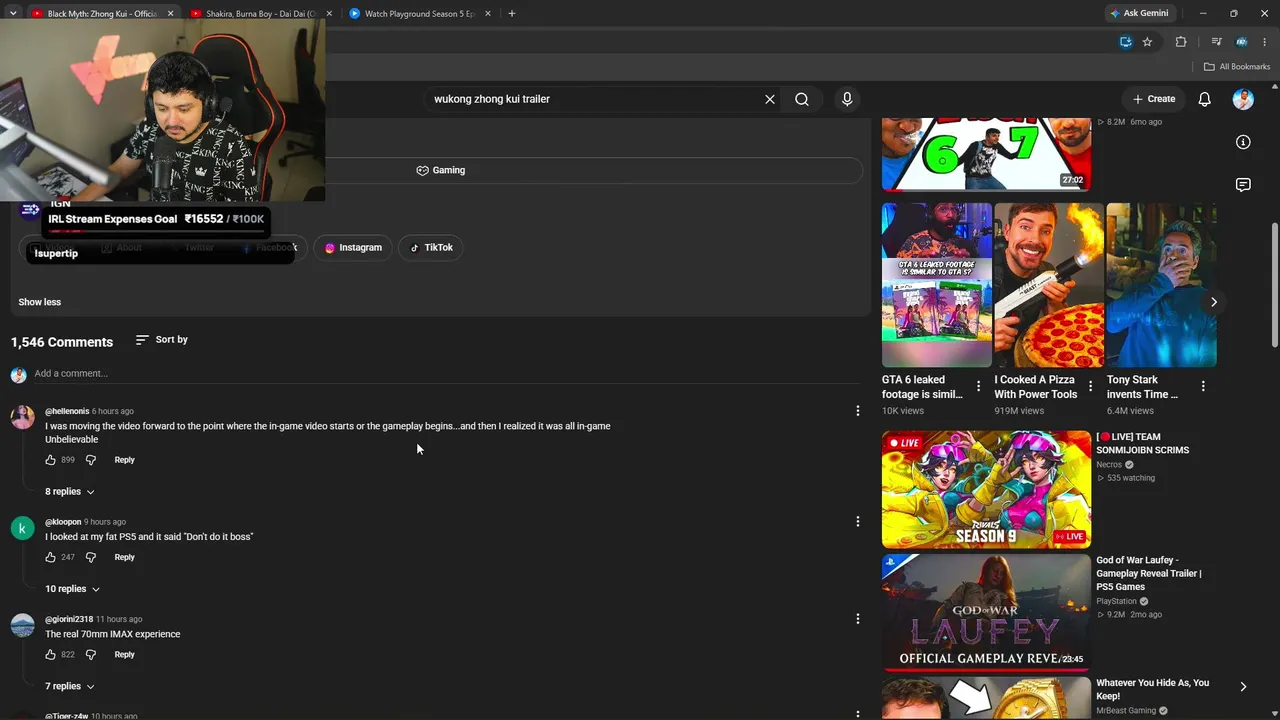Open menu for Tony Stark invents Time short

click(1203, 386)
